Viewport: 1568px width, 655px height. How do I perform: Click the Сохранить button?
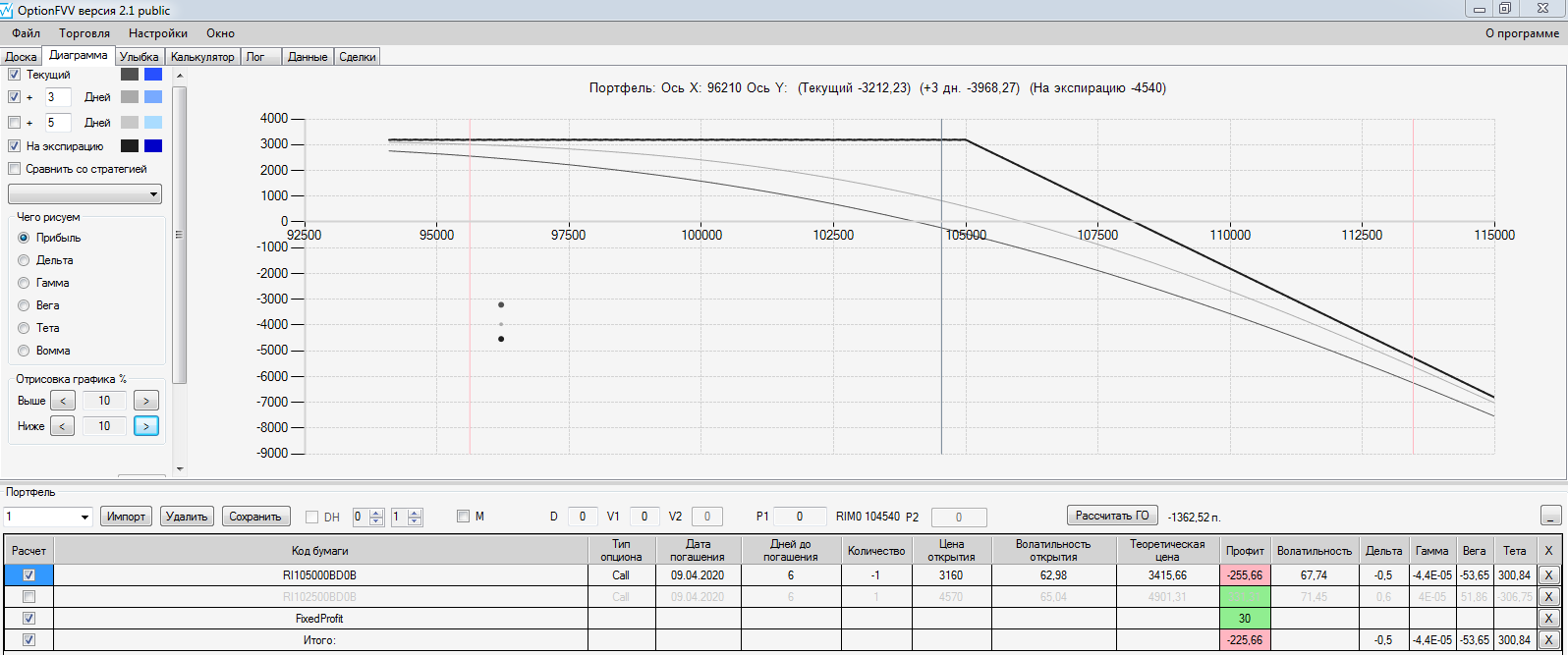(x=256, y=517)
